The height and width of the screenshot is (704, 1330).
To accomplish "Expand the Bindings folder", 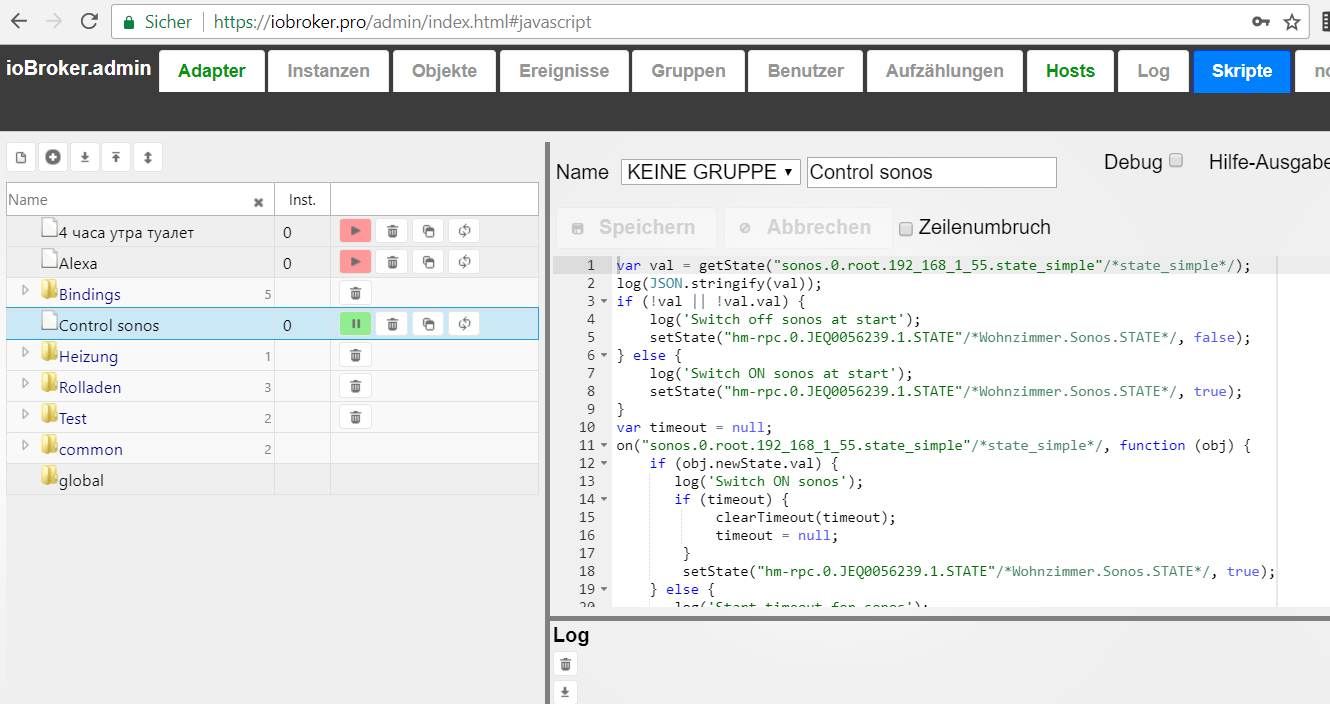I will pos(26,291).
